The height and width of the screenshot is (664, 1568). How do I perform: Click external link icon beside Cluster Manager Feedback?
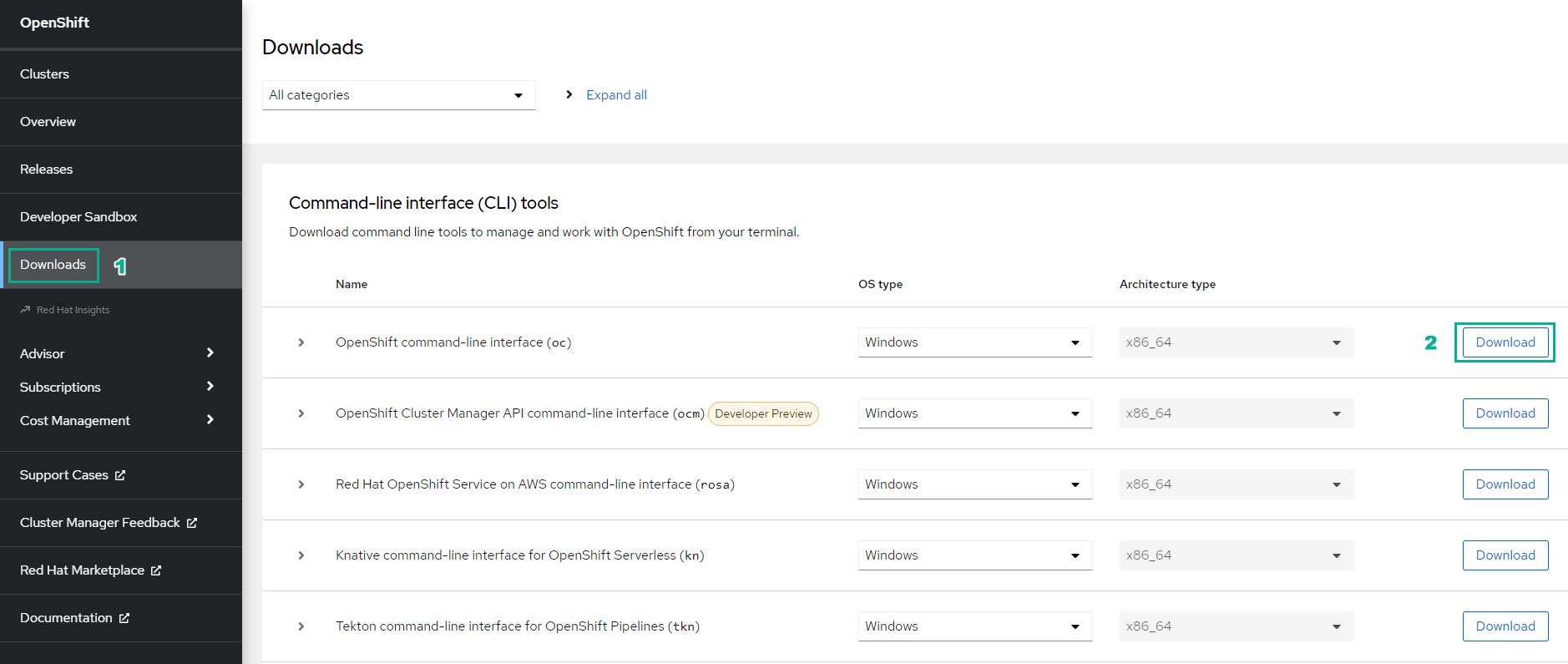(192, 523)
